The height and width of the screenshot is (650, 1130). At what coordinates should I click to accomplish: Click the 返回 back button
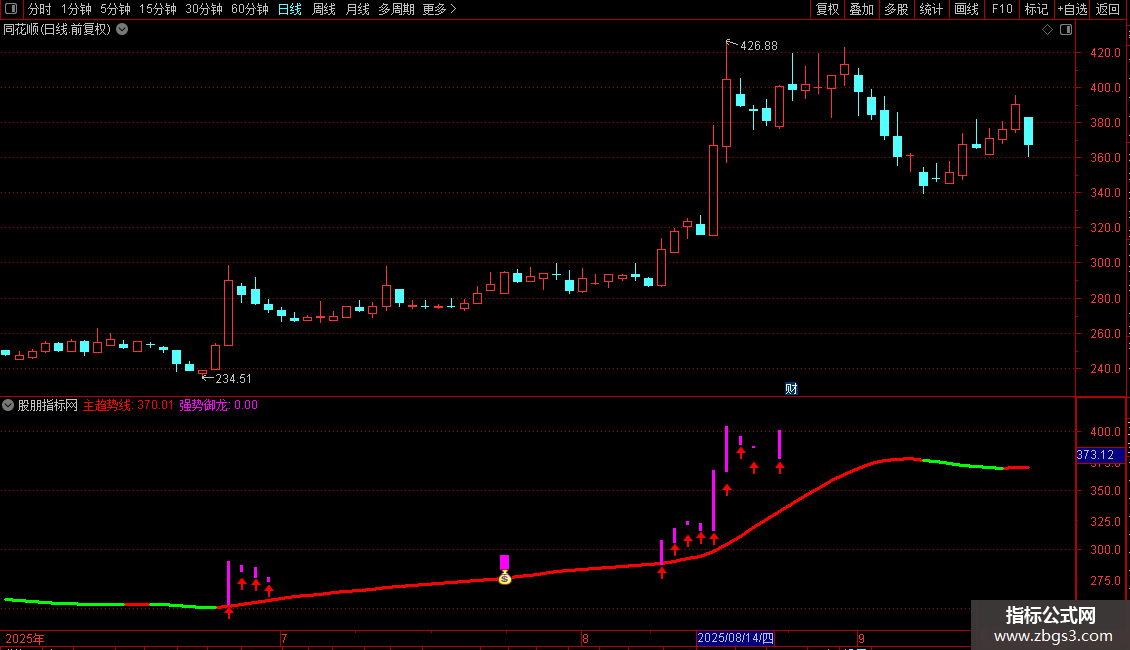pos(1108,9)
